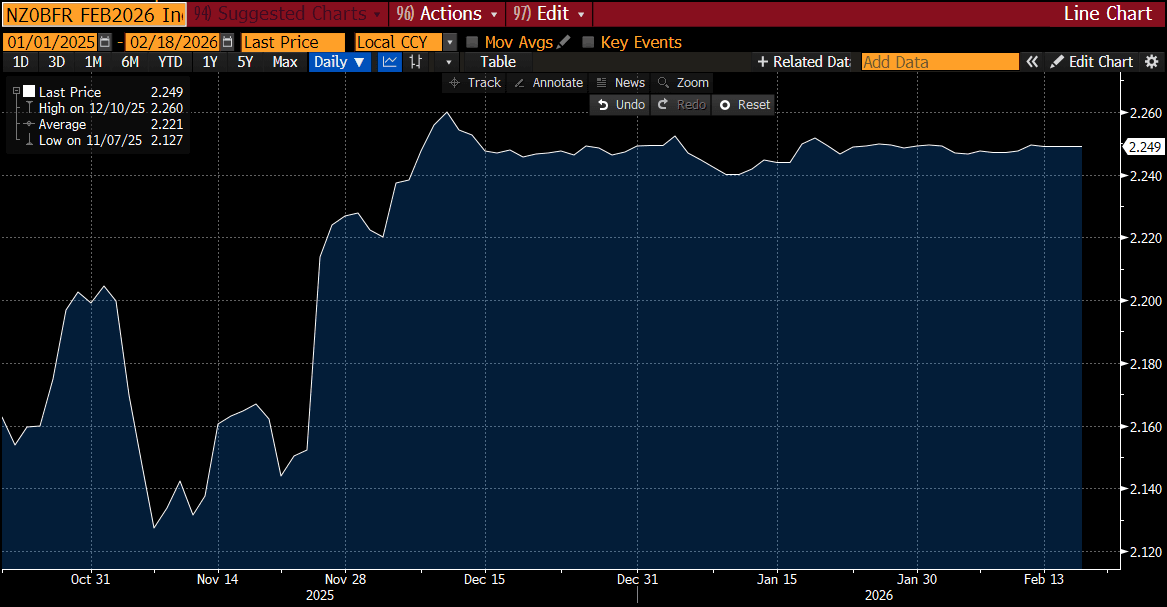Click the Add Data input field

pyautogui.click(x=939, y=62)
